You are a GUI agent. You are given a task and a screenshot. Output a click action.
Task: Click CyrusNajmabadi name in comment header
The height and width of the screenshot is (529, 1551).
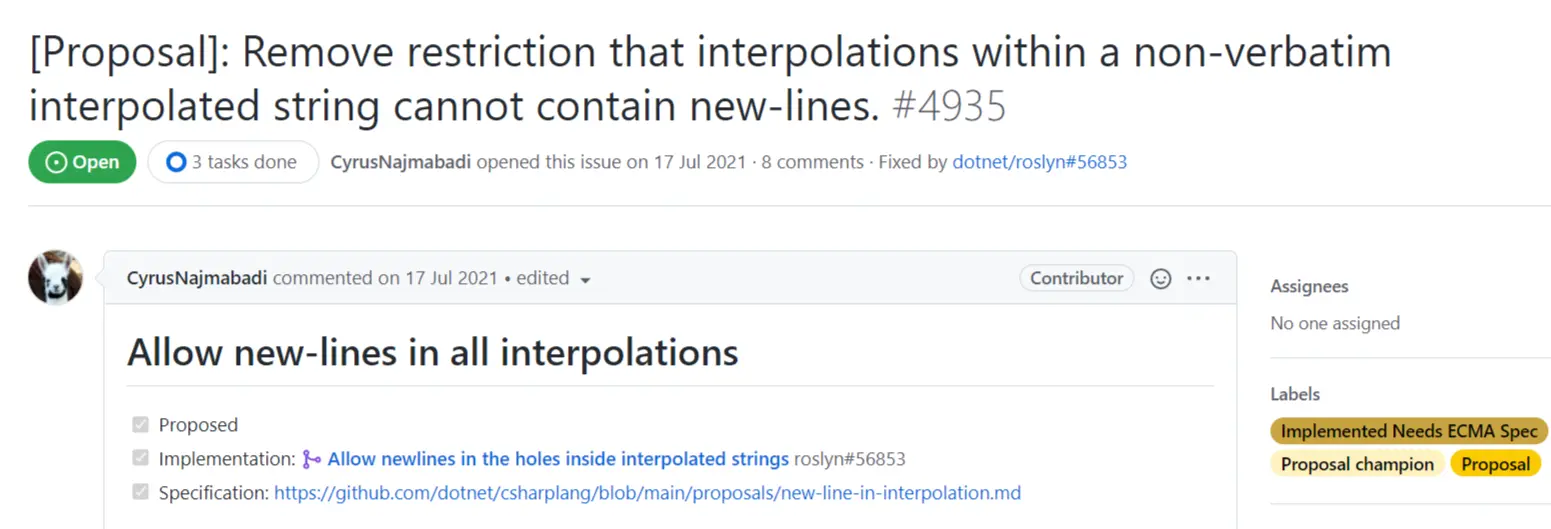pyautogui.click(x=198, y=279)
